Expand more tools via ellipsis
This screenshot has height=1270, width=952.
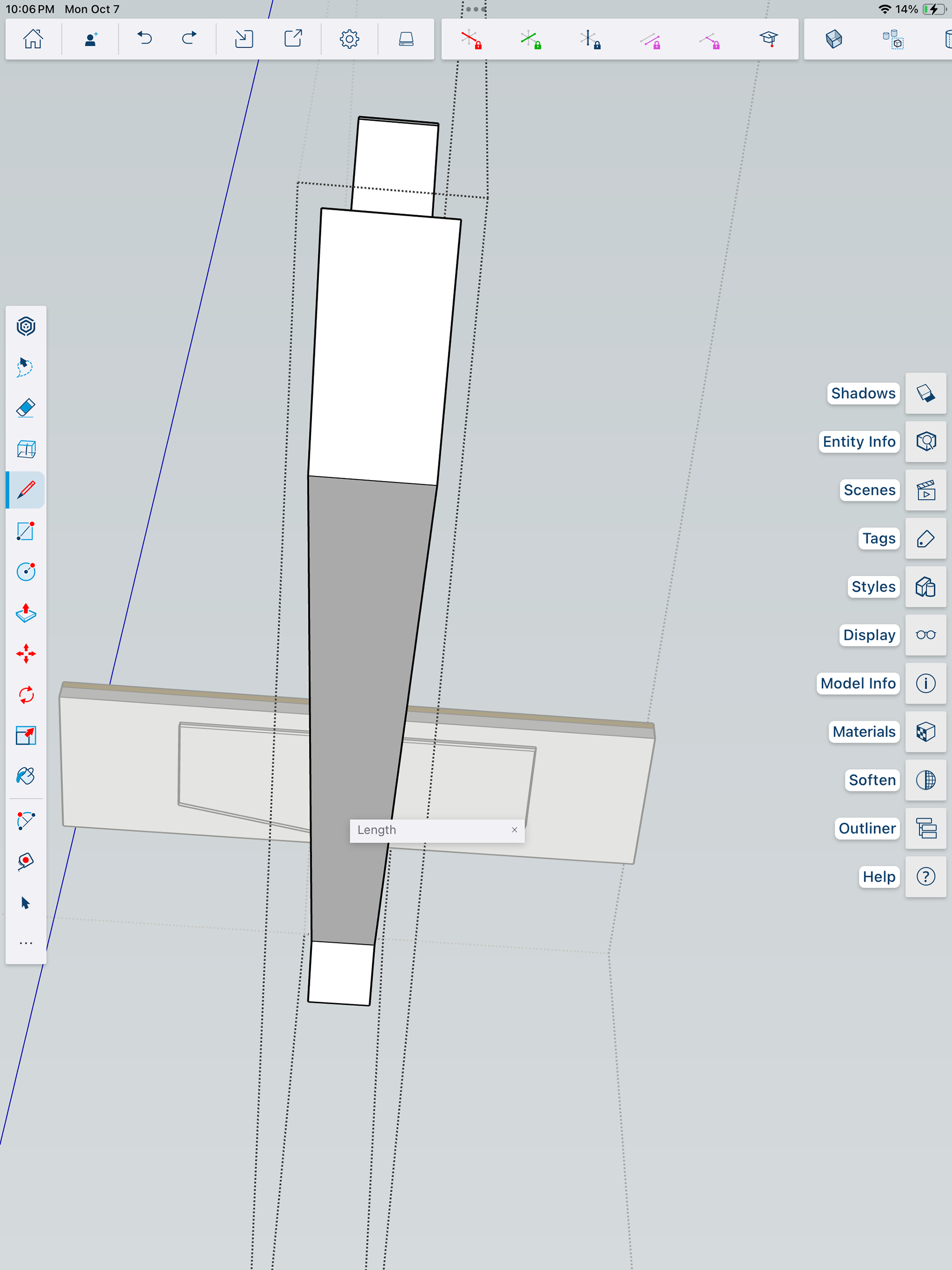[x=26, y=943]
